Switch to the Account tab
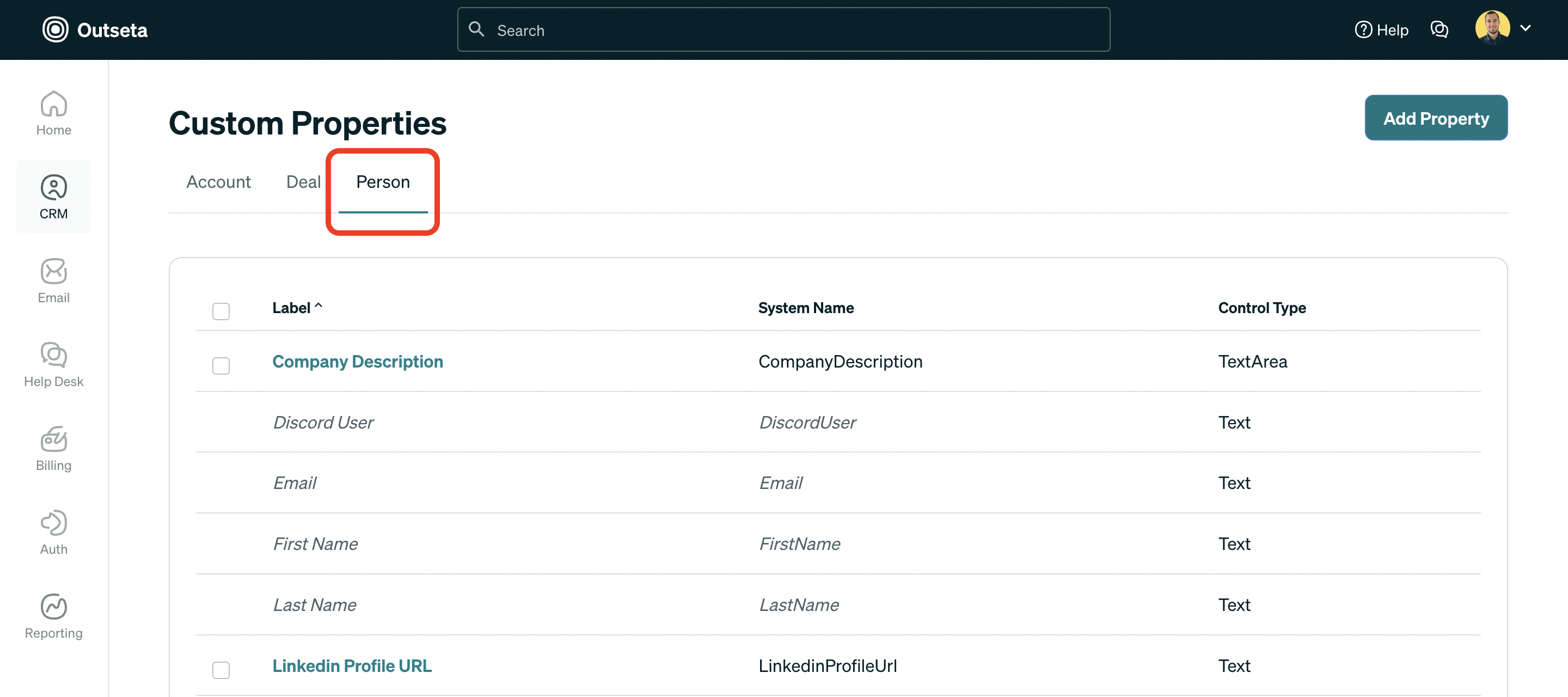This screenshot has width=1568, height=697. [218, 181]
